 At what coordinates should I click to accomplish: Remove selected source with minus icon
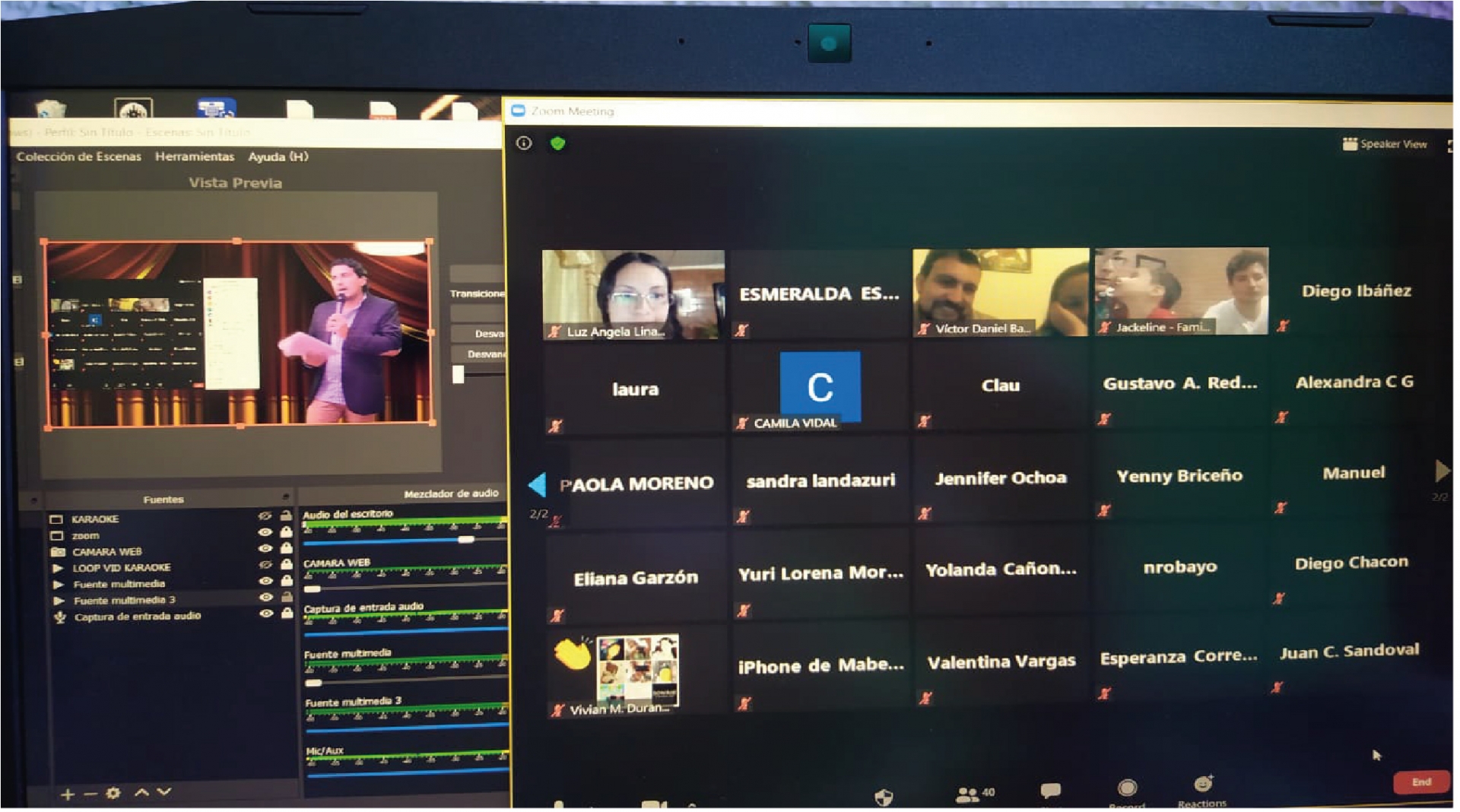tap(90, 795)
